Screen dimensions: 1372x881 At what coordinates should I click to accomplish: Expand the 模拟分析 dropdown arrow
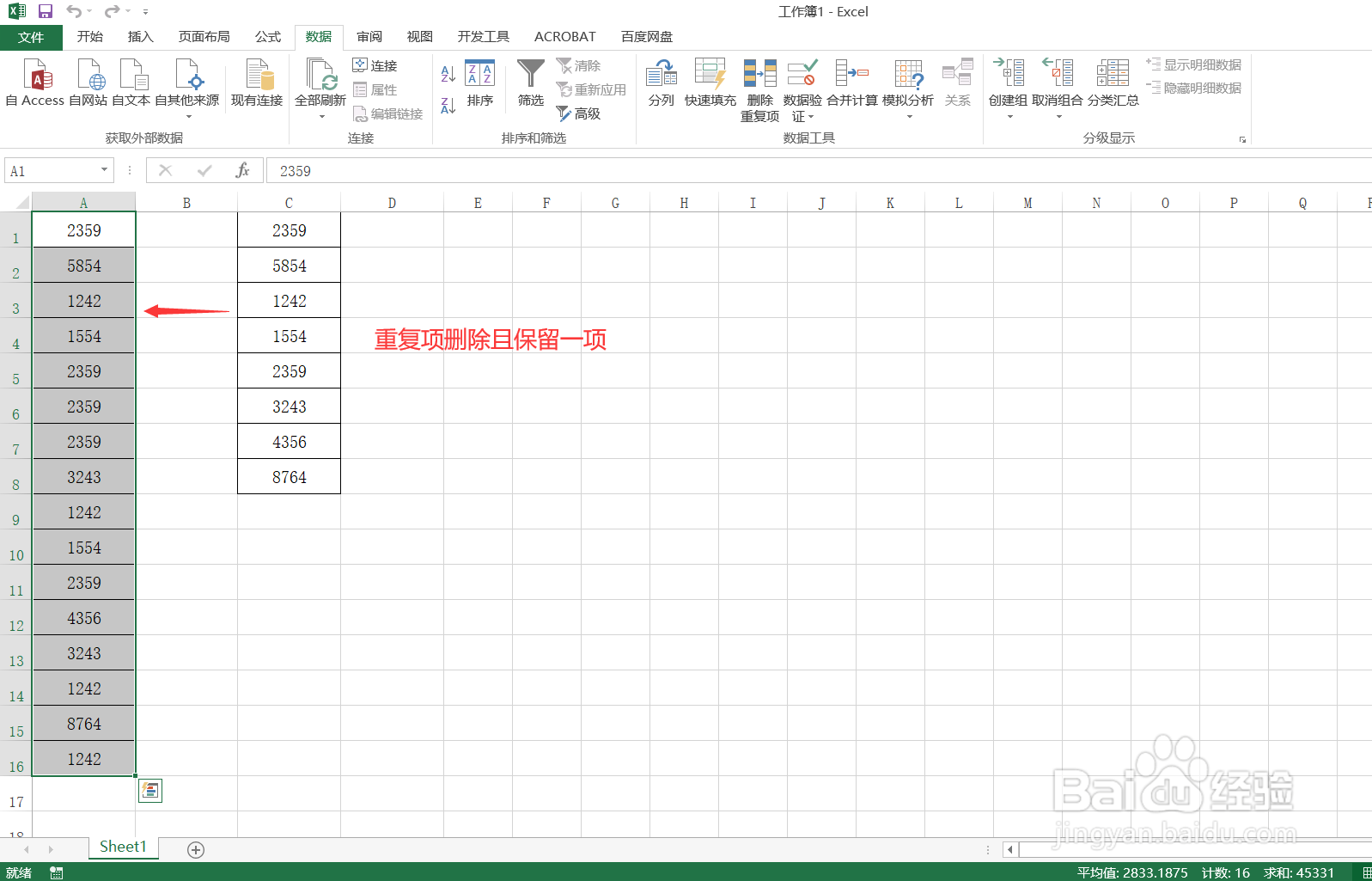[x=910, y=117]
